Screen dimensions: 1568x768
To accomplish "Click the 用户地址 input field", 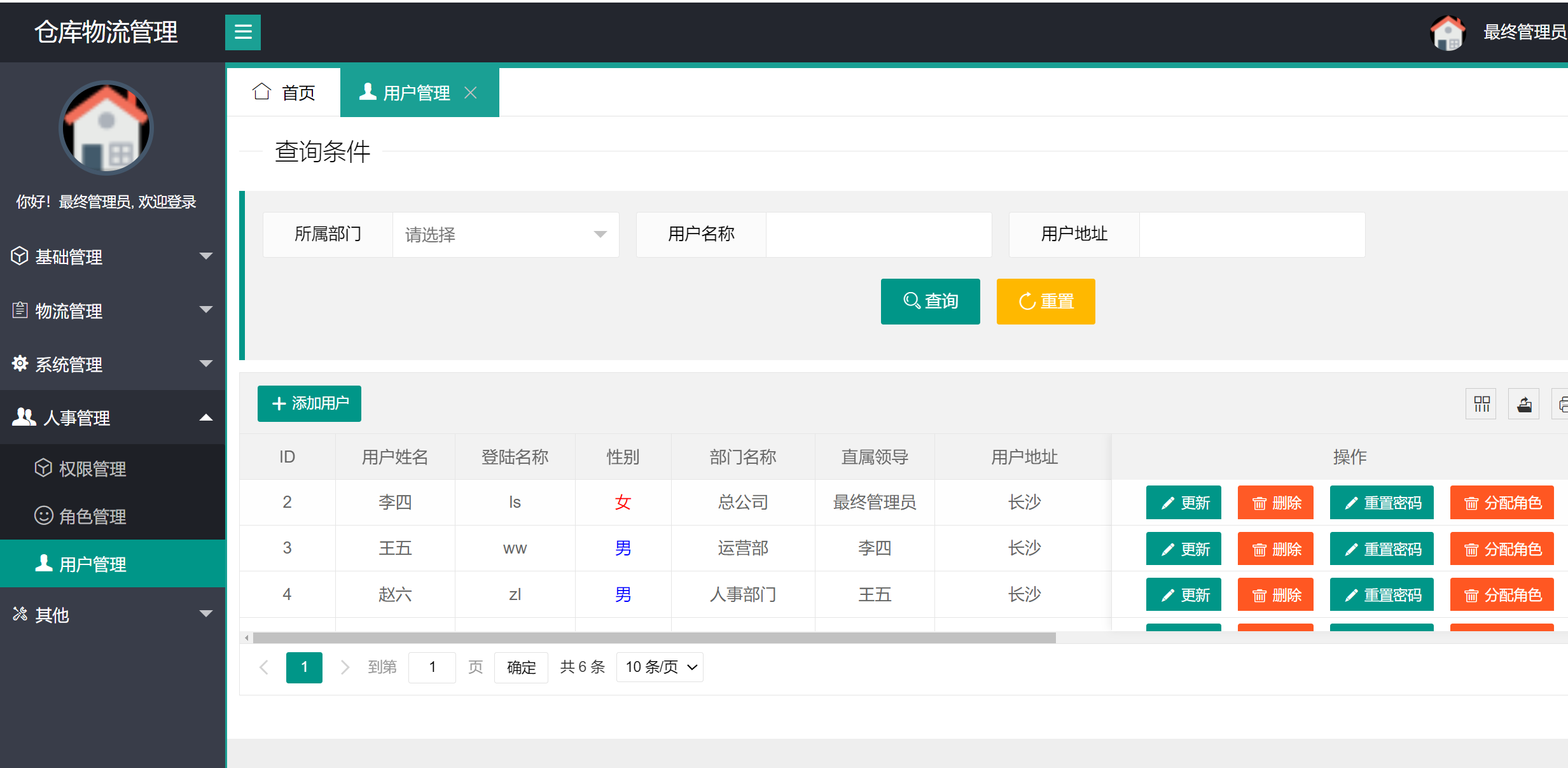I will [x=1252, y=235].
